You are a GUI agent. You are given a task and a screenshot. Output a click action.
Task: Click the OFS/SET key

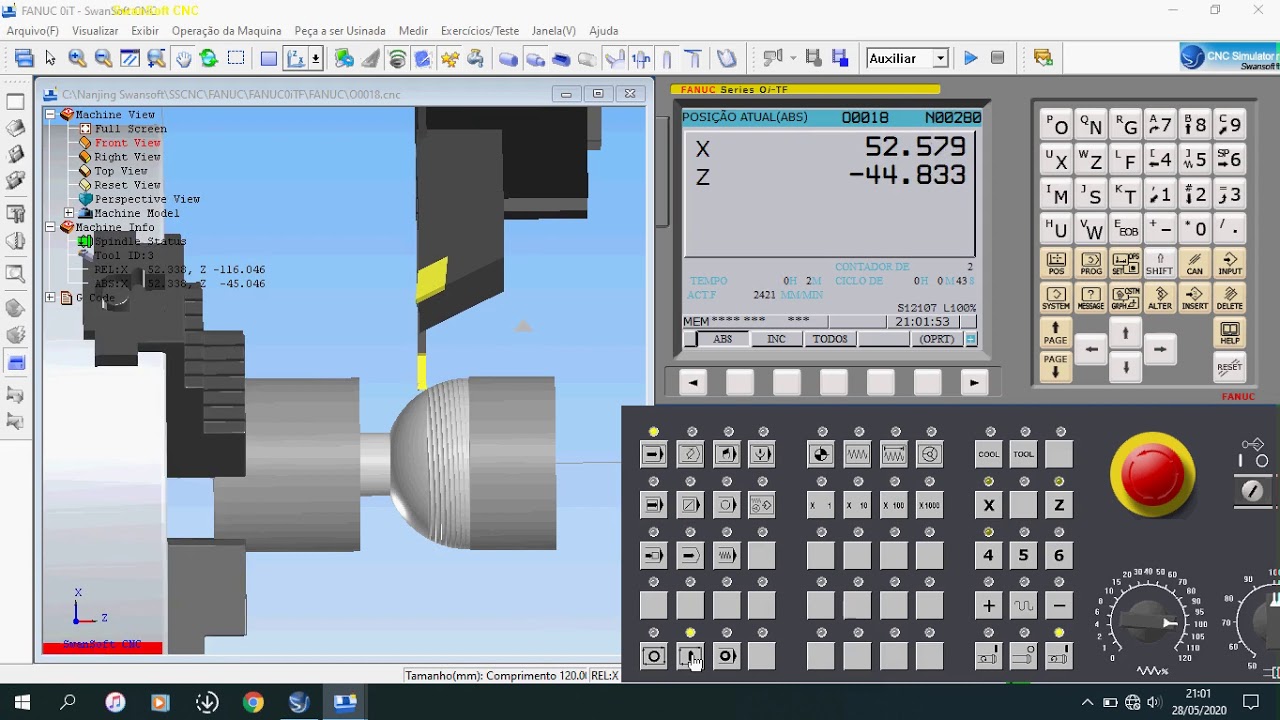click(x=1125, y=264)
